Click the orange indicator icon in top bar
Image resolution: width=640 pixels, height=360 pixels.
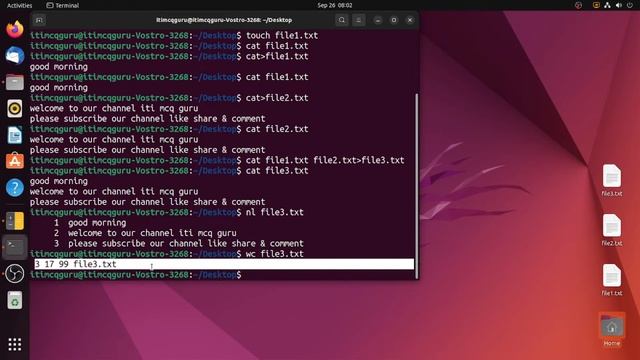click(x=596, y=5)
